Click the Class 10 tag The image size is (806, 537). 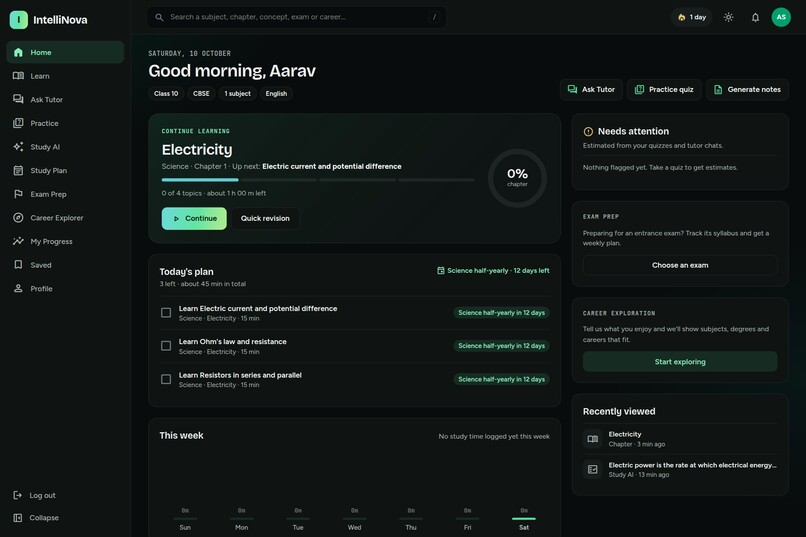166,94
